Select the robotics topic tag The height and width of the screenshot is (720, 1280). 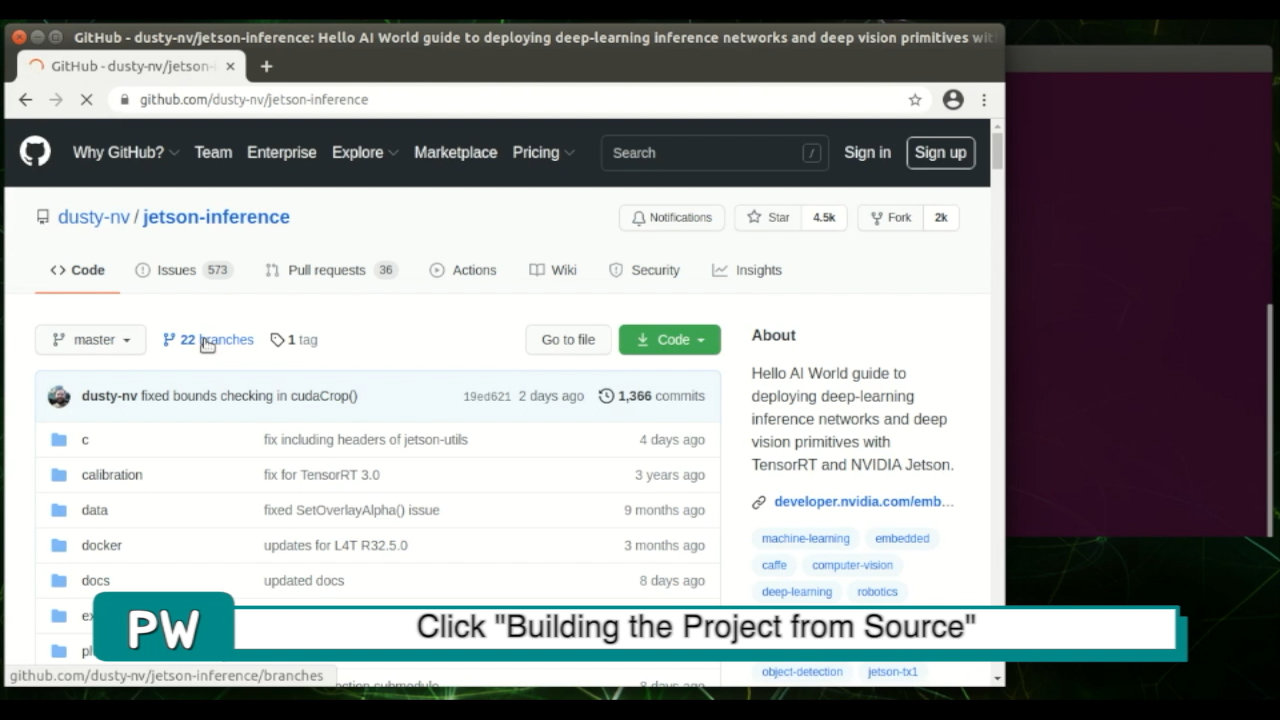pos(877,592)
